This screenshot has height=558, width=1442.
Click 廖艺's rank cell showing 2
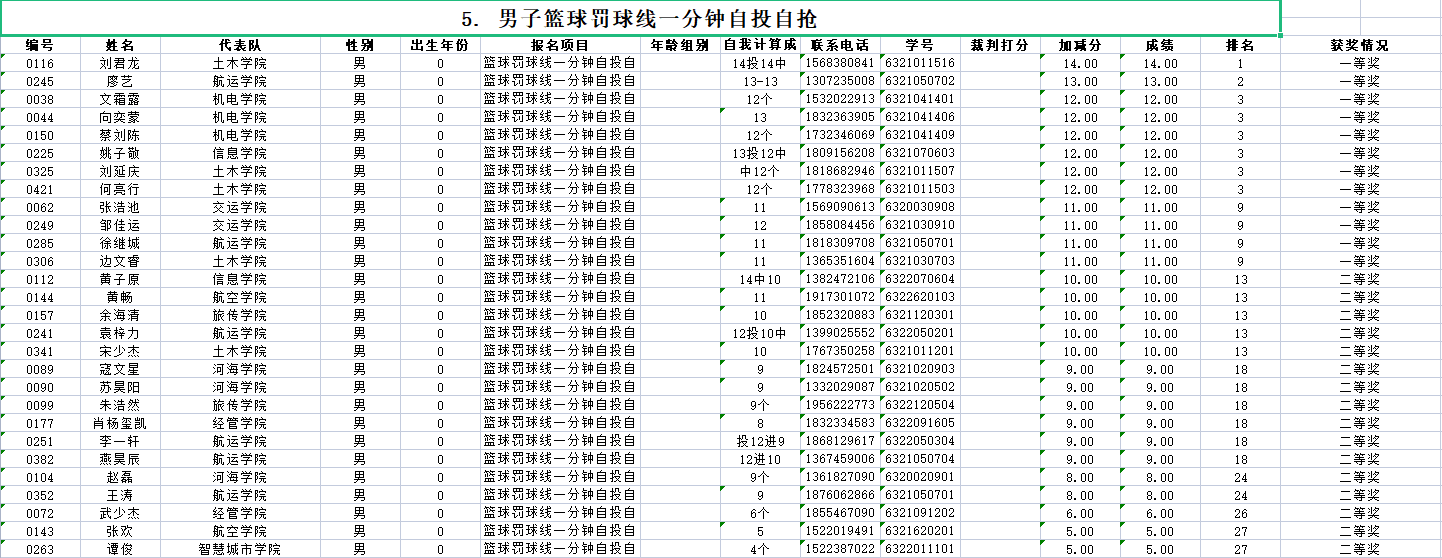[1240, 81]
